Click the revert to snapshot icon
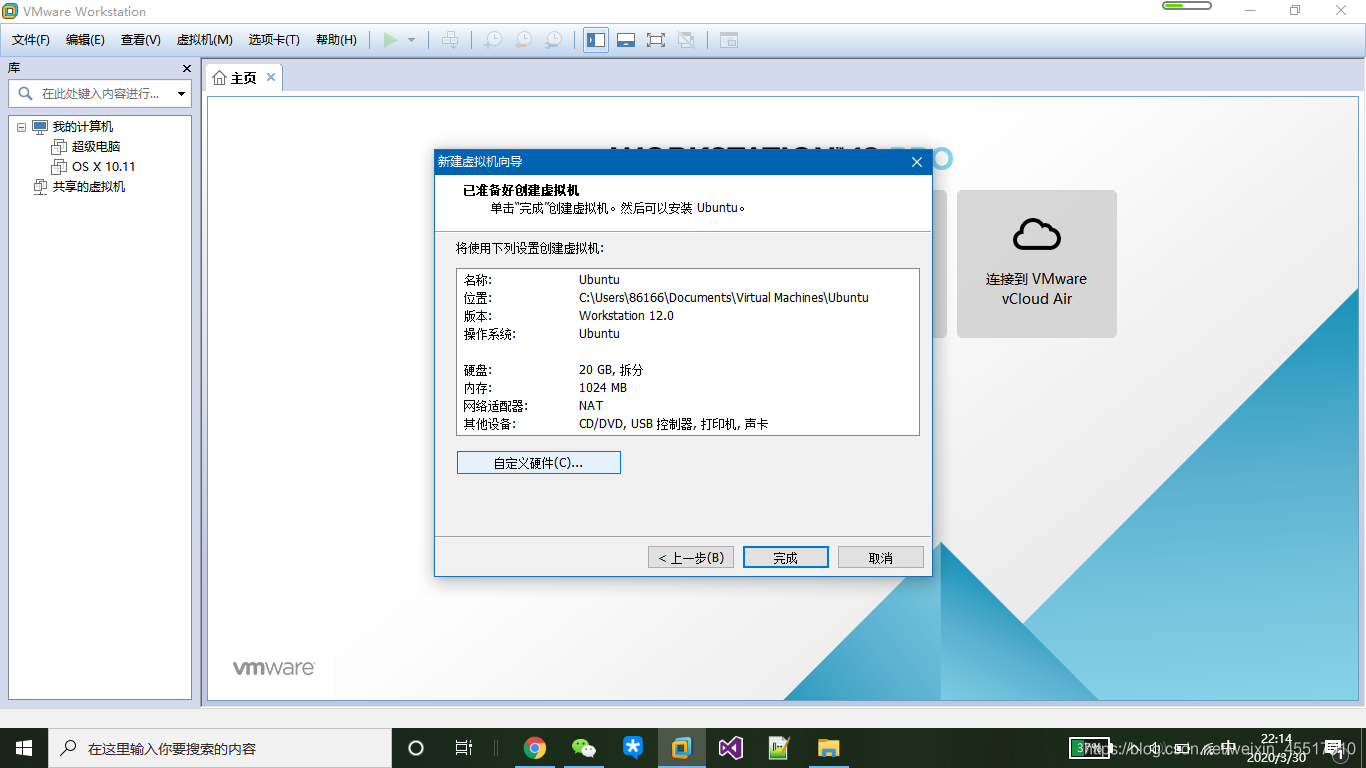 [523, 40]
